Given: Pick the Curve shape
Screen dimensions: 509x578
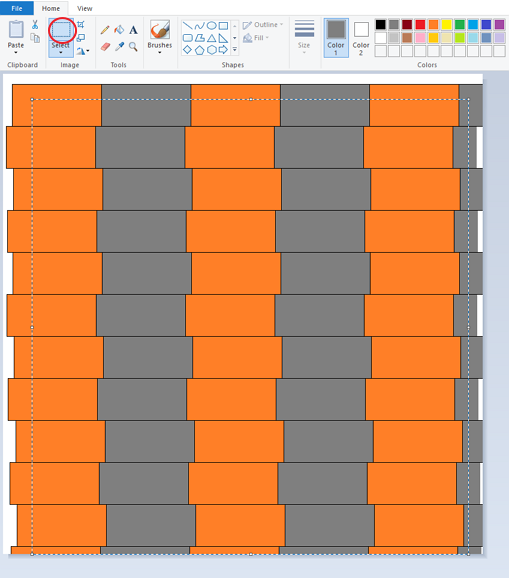Looking at the screenshot, I should click(199, 25).
